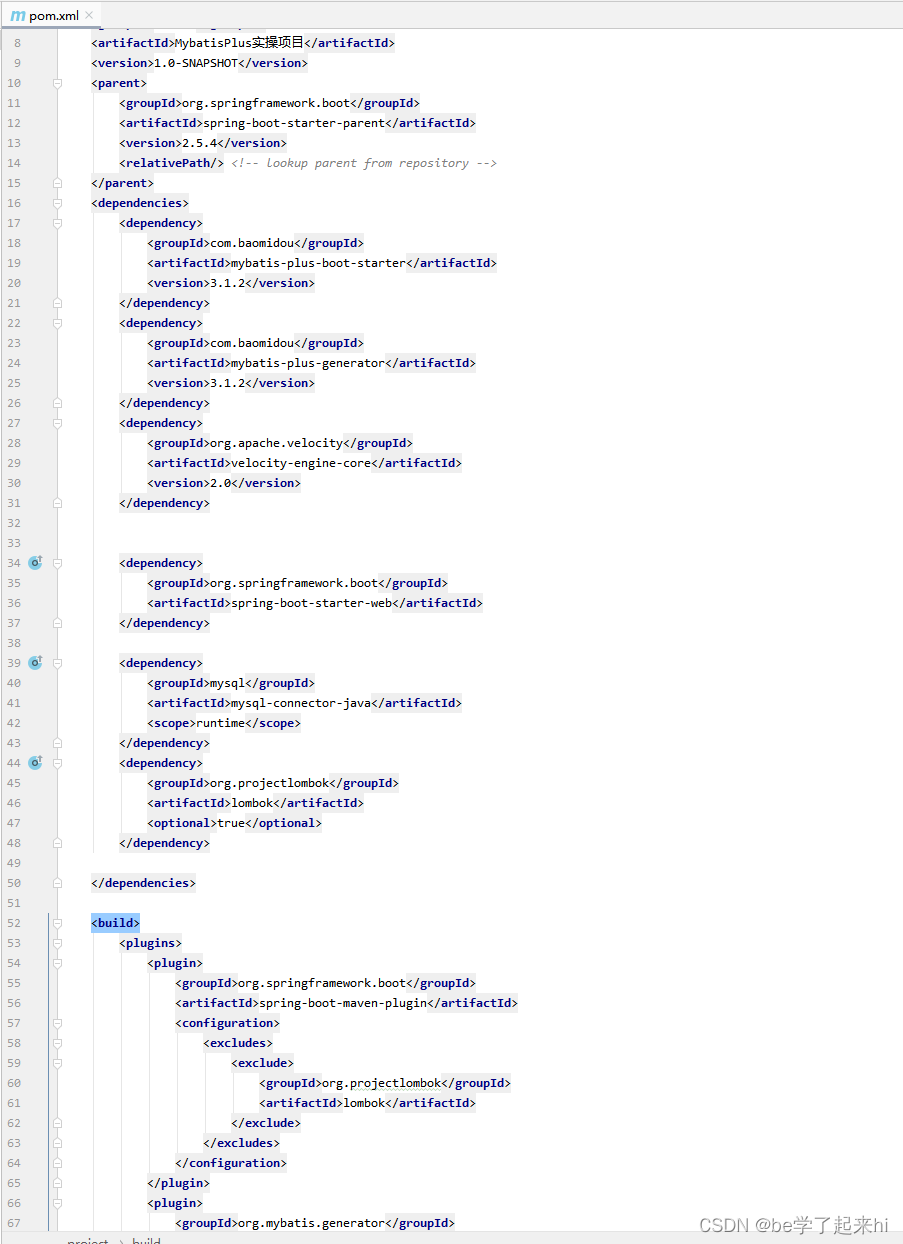Collapse the build block at line 52
Image resolution: width=903 pixels, height=1244 pixels.
pos(58,923)
